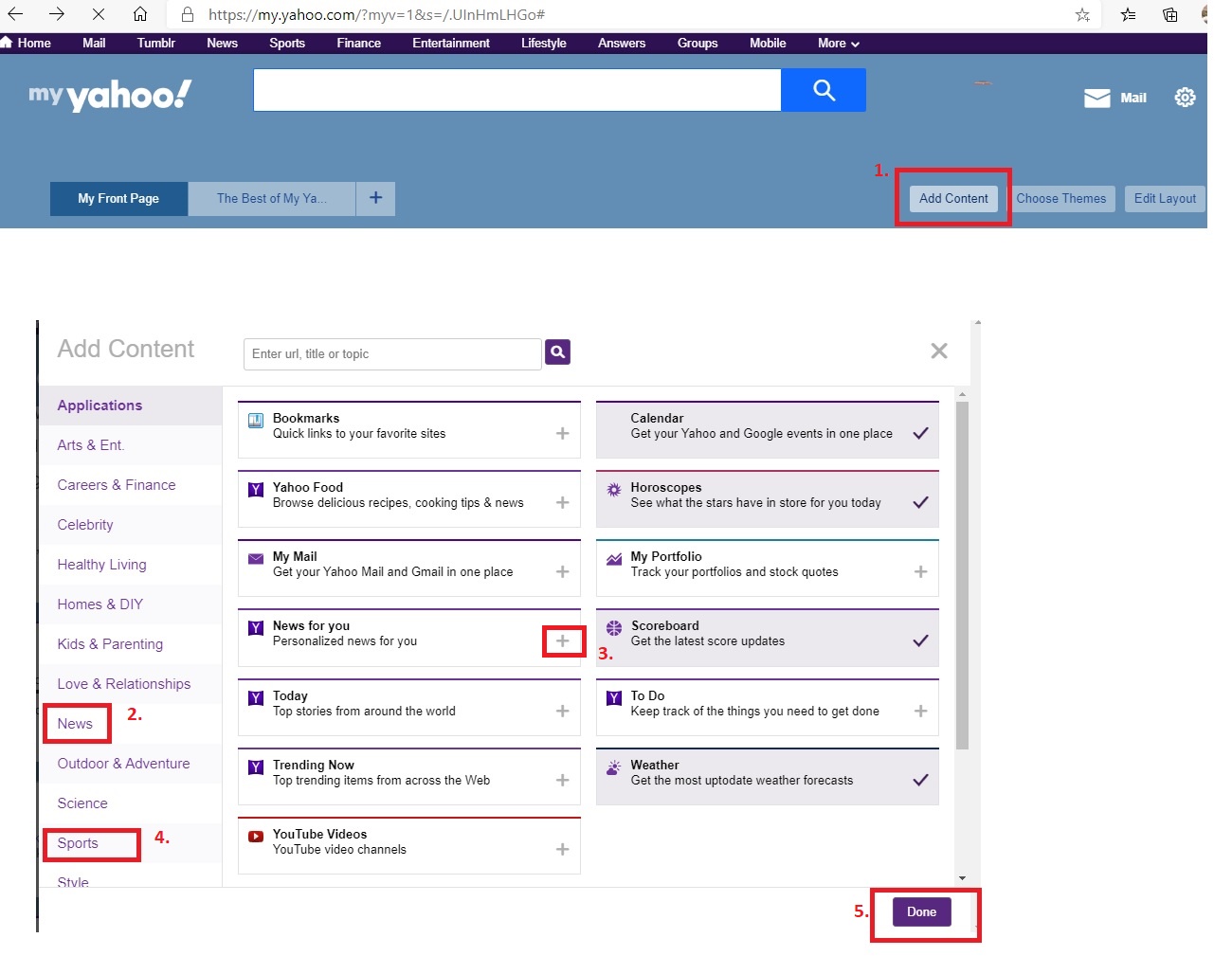Click the Edit Layout button

pos(1165,198)
